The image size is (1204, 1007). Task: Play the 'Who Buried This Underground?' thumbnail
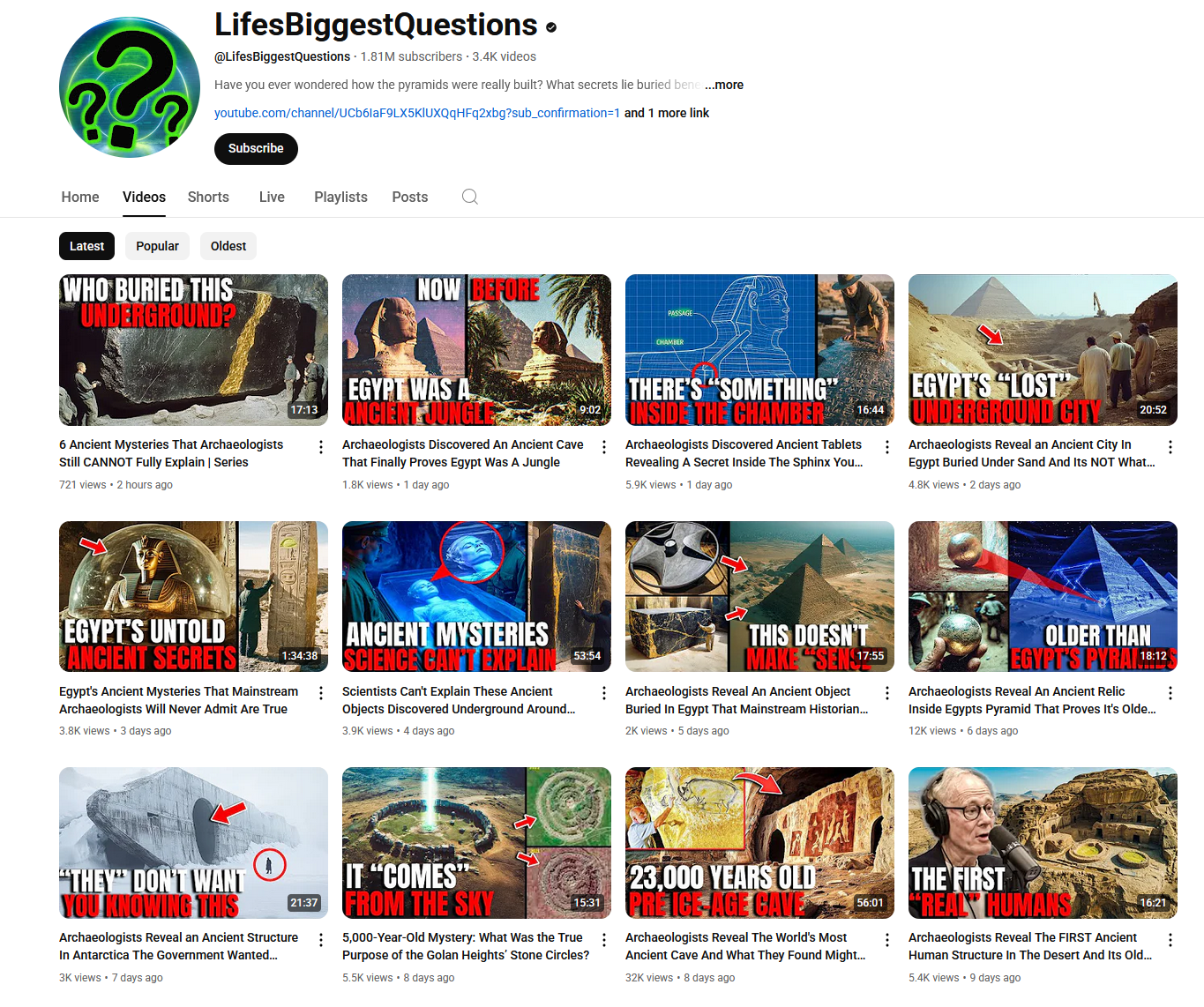pos(193,350)
